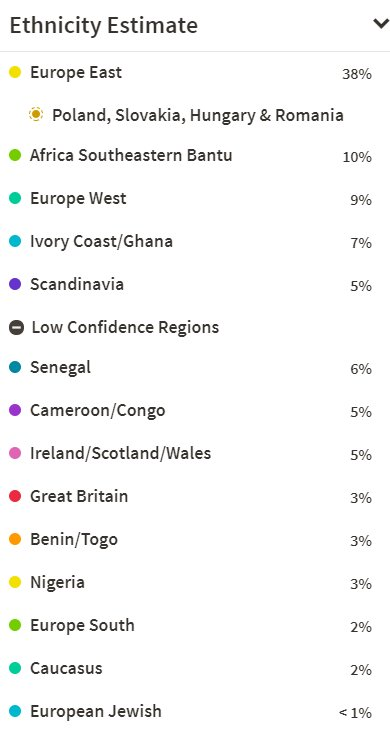Click the teal Europe West dot

click(15, 198)
